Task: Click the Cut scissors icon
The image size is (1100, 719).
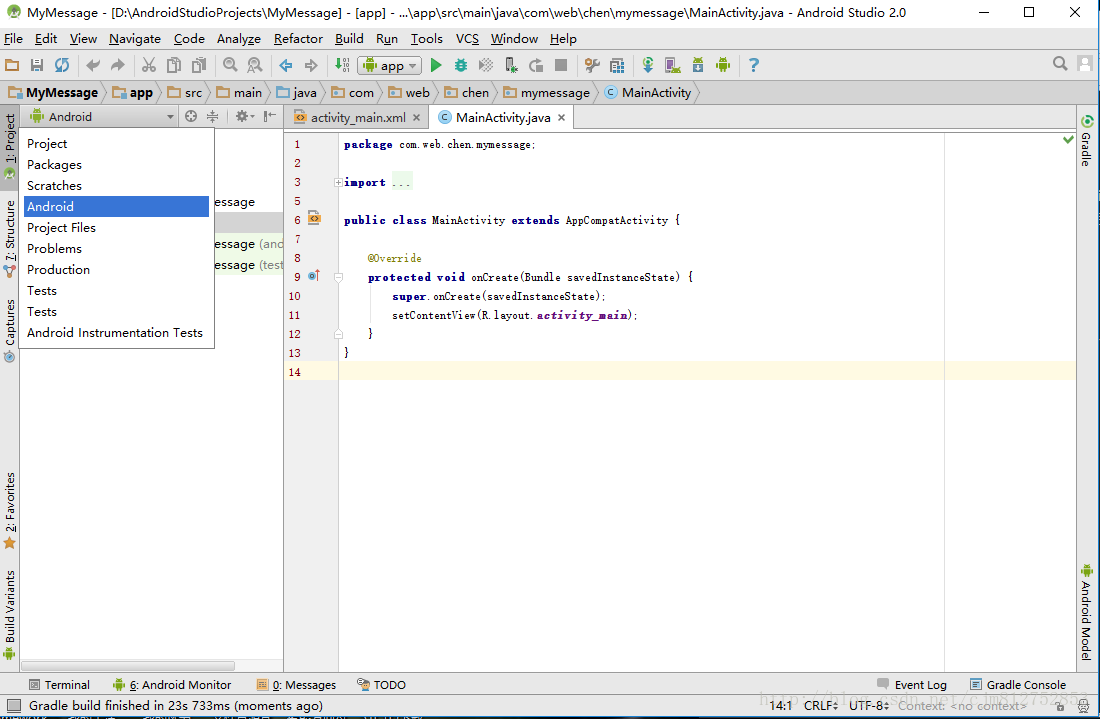Action: pyautogui.click(x=149, y=65)
